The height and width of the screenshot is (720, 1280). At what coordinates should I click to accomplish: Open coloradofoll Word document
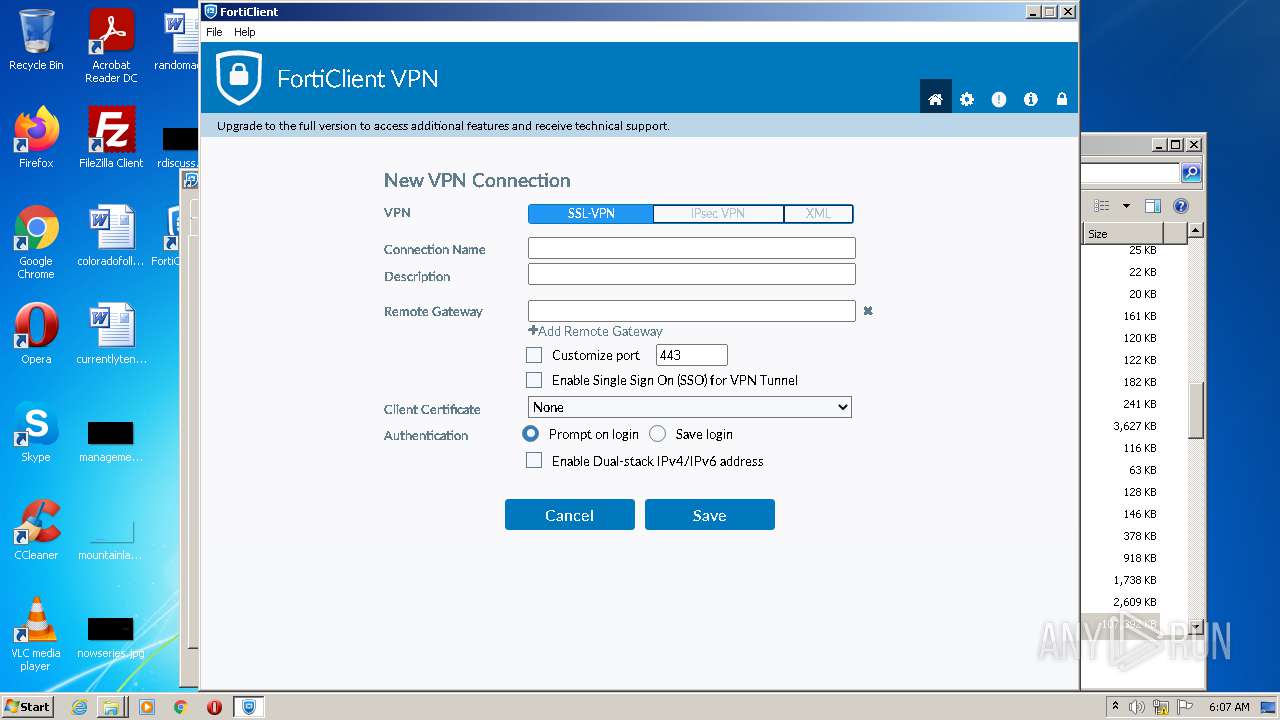tap(111, 236)
